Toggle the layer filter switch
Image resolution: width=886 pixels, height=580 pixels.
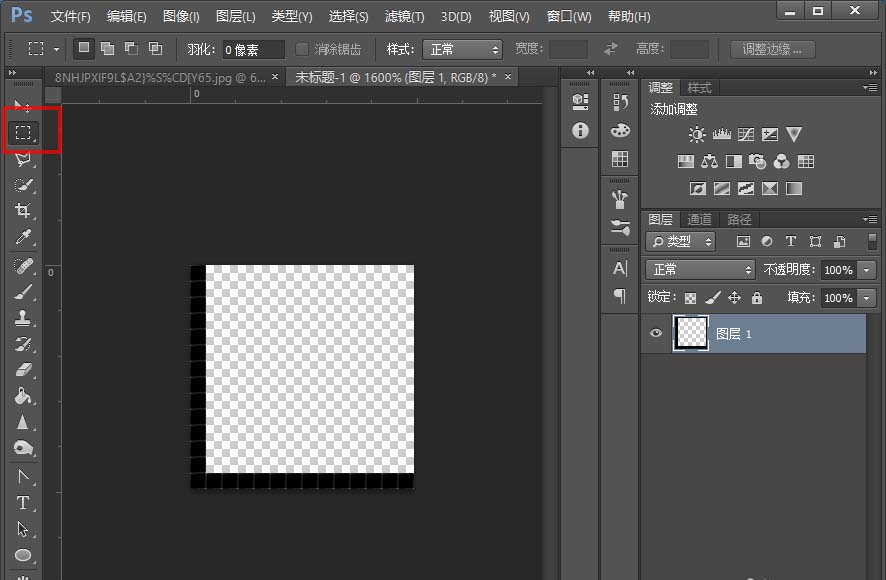pyautogui.click(x=873, y=241)
